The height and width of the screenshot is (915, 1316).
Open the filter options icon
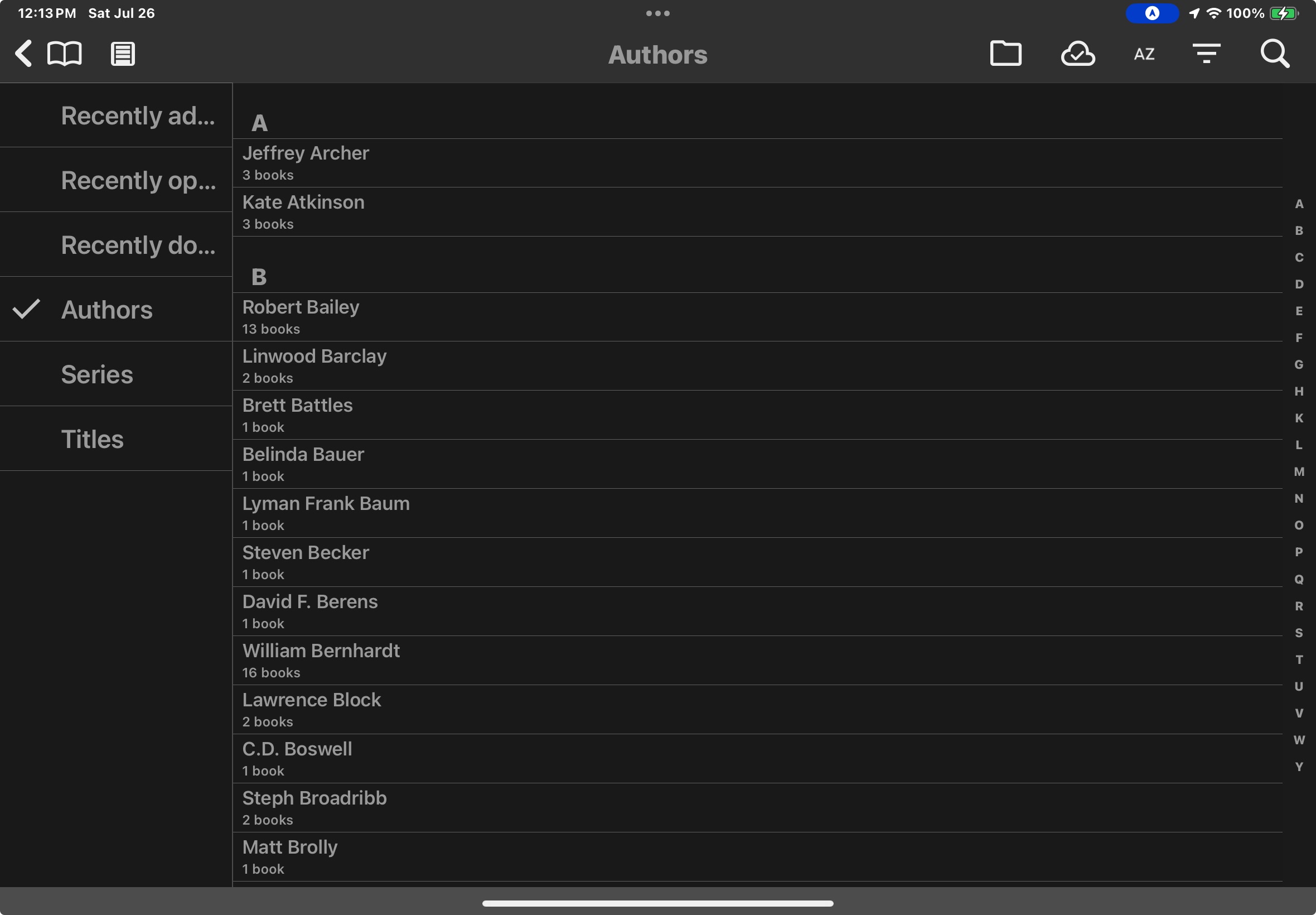pos(1207,54)
